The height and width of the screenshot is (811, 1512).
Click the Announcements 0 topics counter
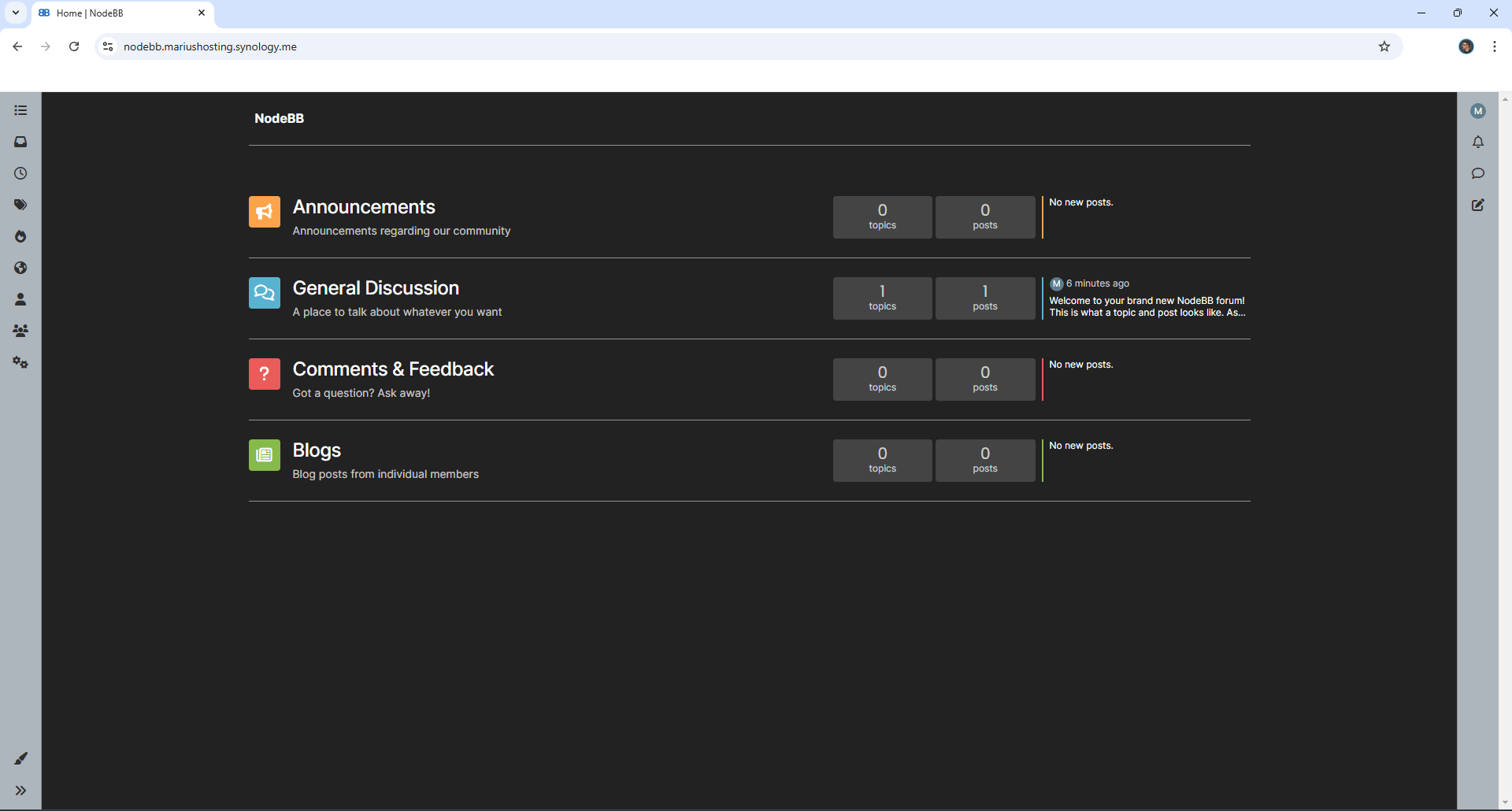(x=883, y=217)
